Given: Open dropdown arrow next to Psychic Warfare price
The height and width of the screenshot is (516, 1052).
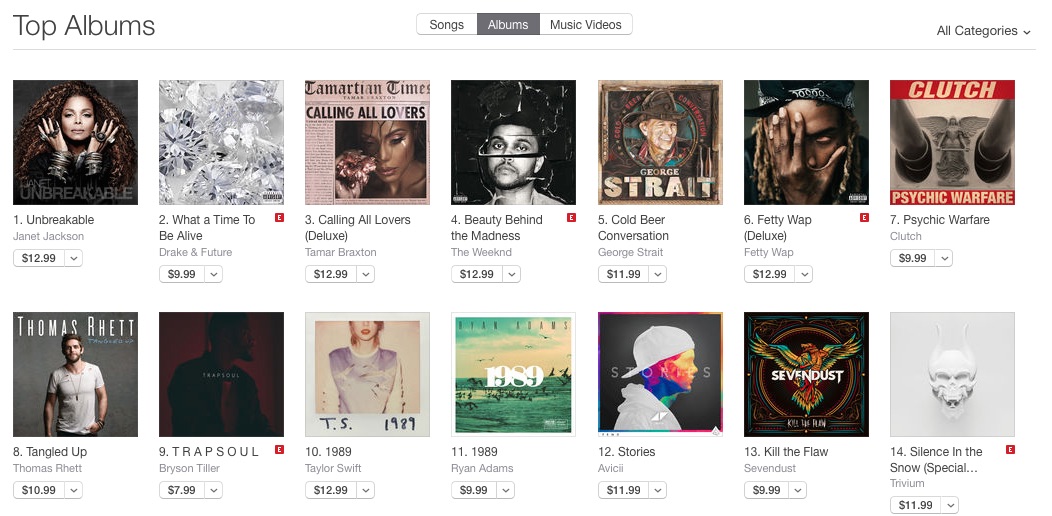Looking at the screenshot, I should click(x=944, y=258).
